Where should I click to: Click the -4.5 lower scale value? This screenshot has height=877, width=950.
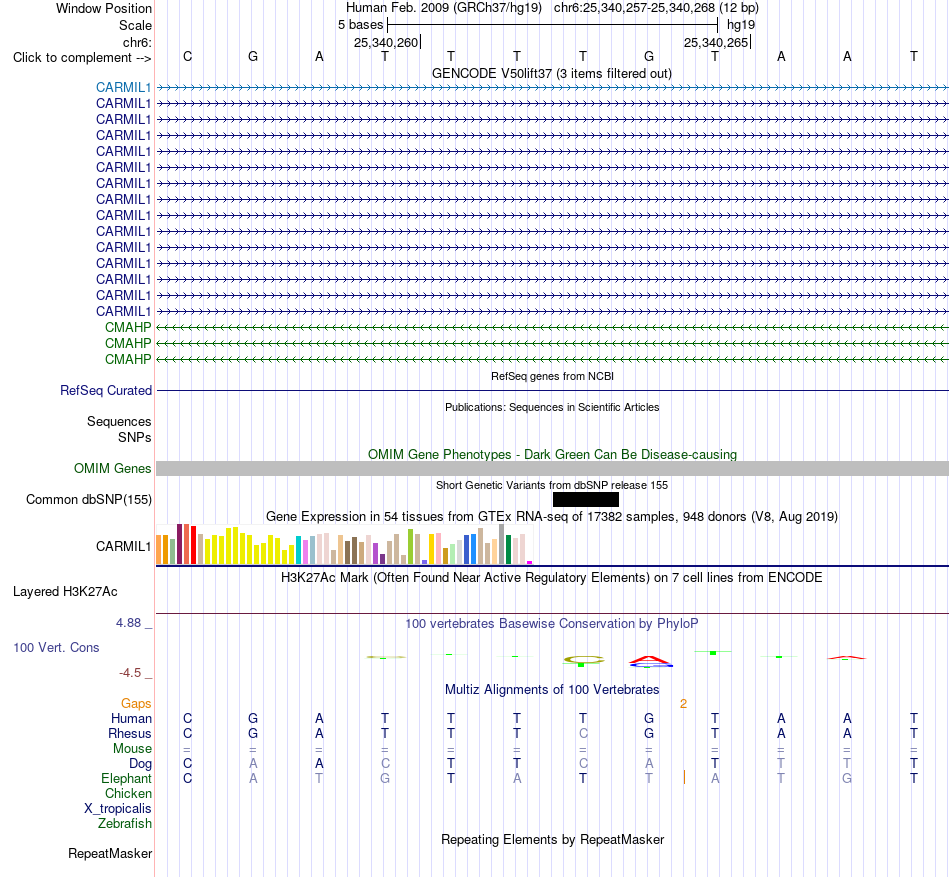[x=130, y=672]
